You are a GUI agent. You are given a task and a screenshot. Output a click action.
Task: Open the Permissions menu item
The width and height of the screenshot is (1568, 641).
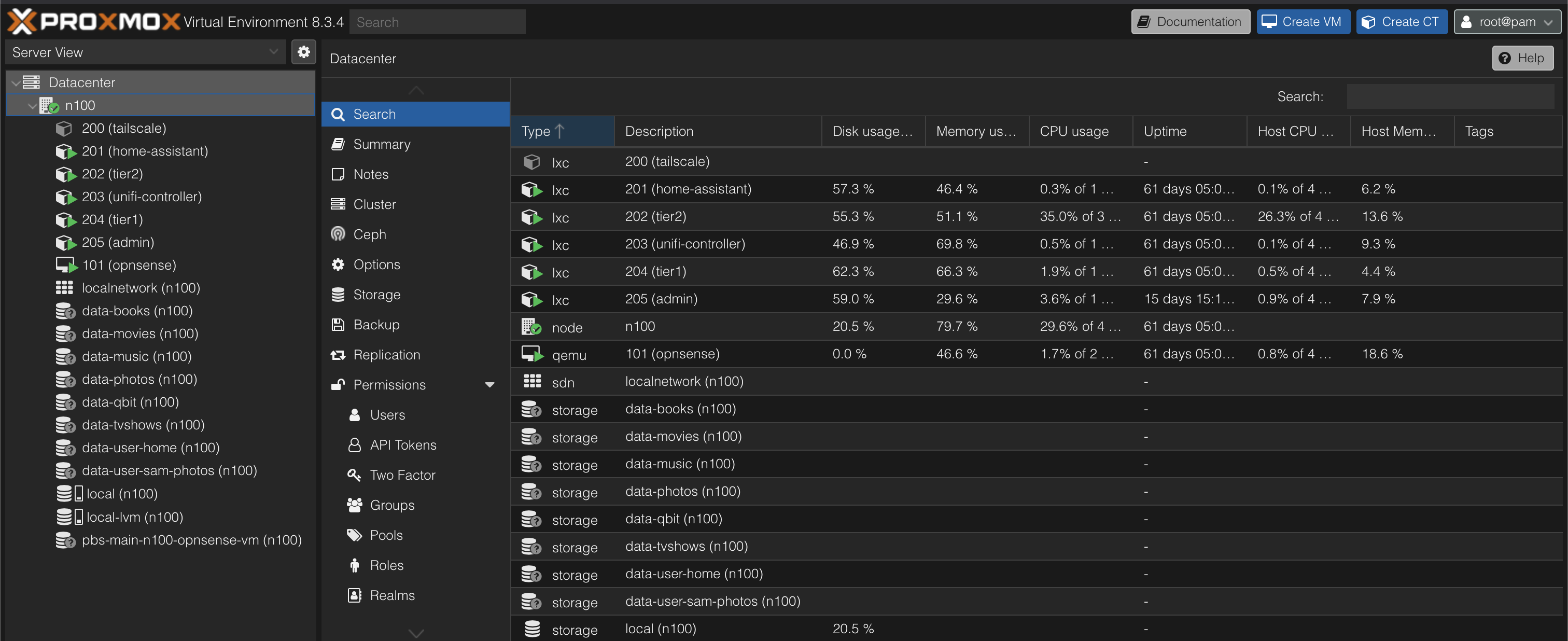tap(416, 385)
